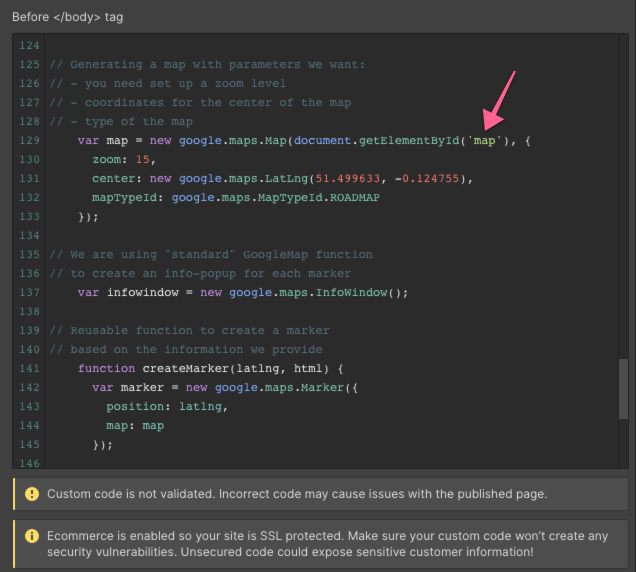The width and height of the screenshot is (636, 572).
Task: Click 'google.maps.InfoWindow()' on line 137
Action: pyautogui.click(x=315, y=292)
